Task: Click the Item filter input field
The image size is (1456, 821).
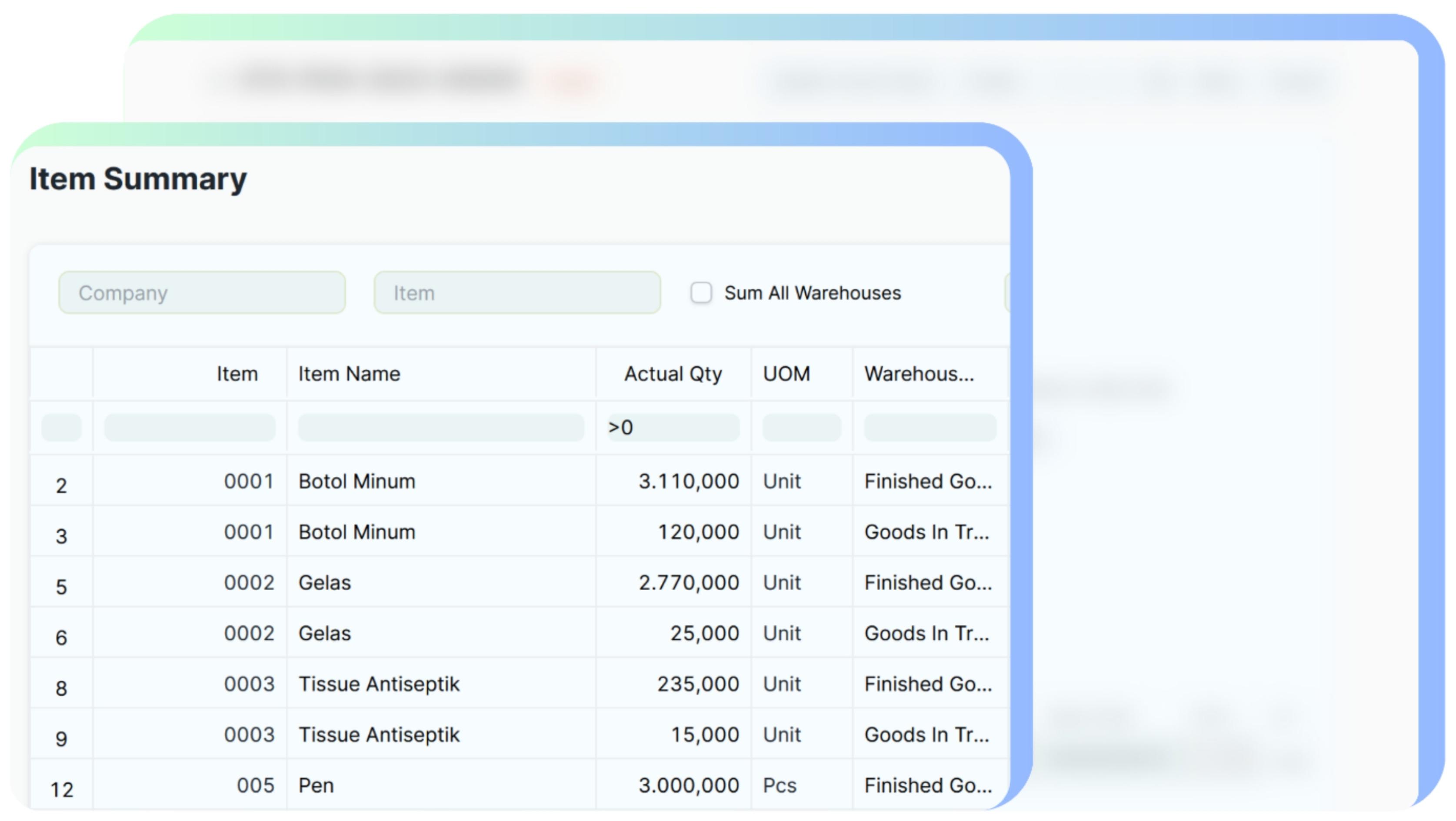Action: coord(516,293)
